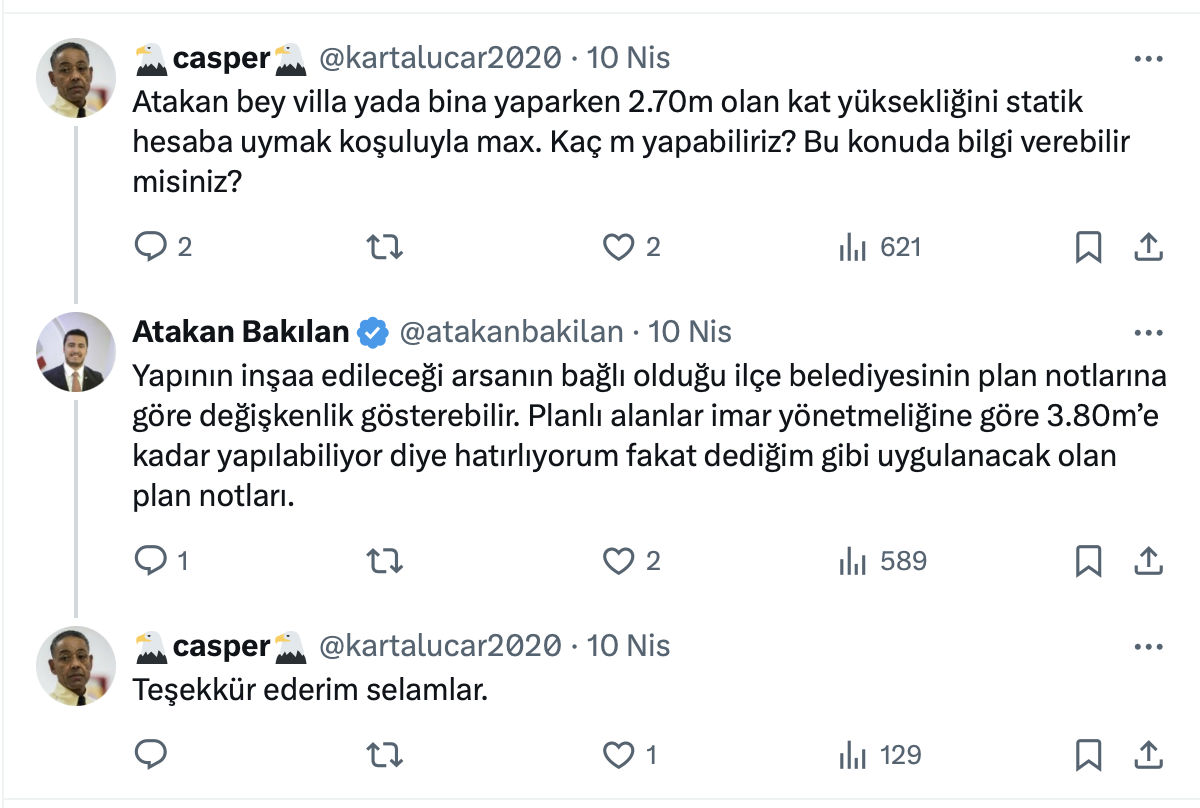Share the 'Teşekkür ederim selamlar' tweet
Image resolution: width=1200 pixels, height=808 pixels.
click(x=1149, y=755)
